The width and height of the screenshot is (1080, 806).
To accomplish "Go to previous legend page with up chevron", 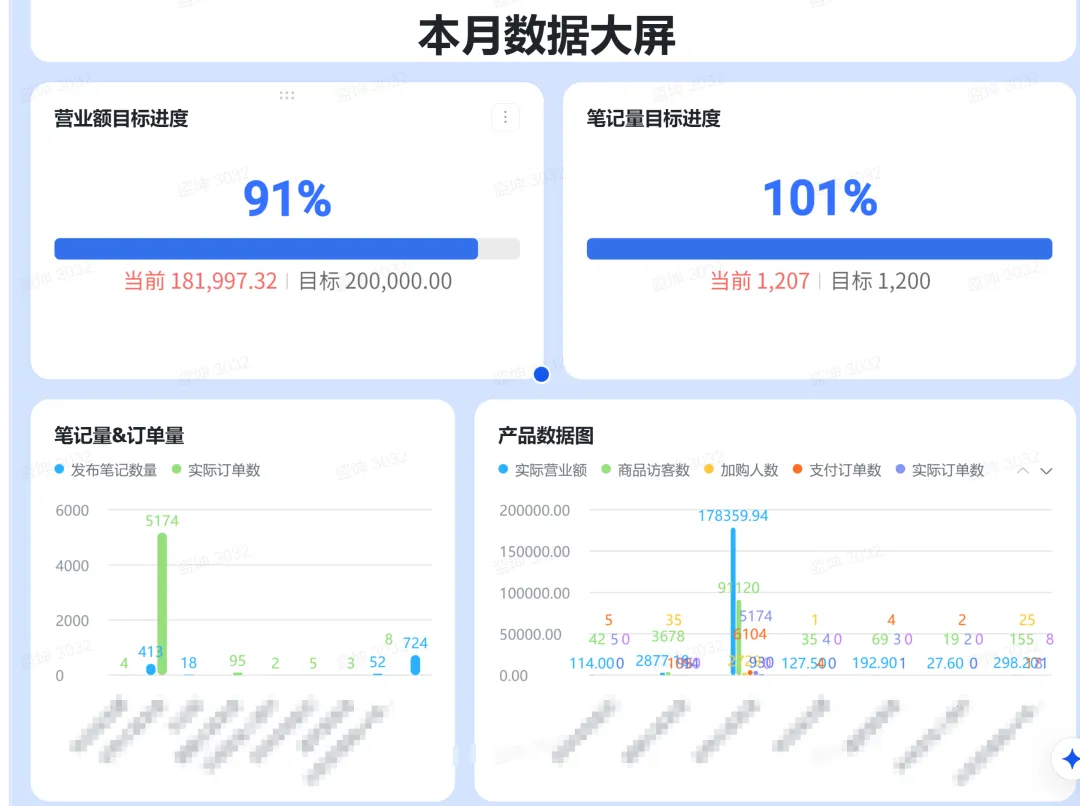I will (1023, 471).
